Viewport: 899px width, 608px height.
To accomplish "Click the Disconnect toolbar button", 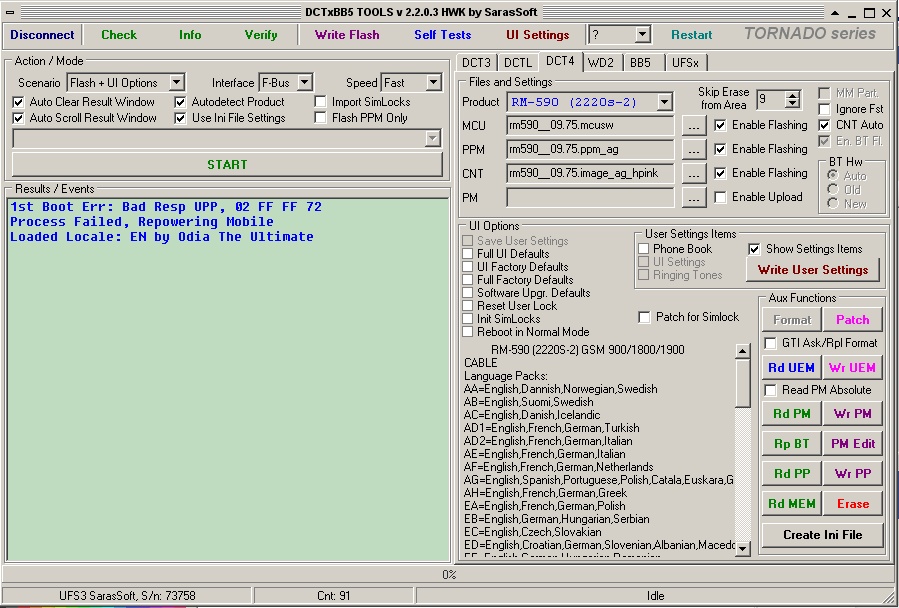I will pyautogui.click(x=42, y=35).
